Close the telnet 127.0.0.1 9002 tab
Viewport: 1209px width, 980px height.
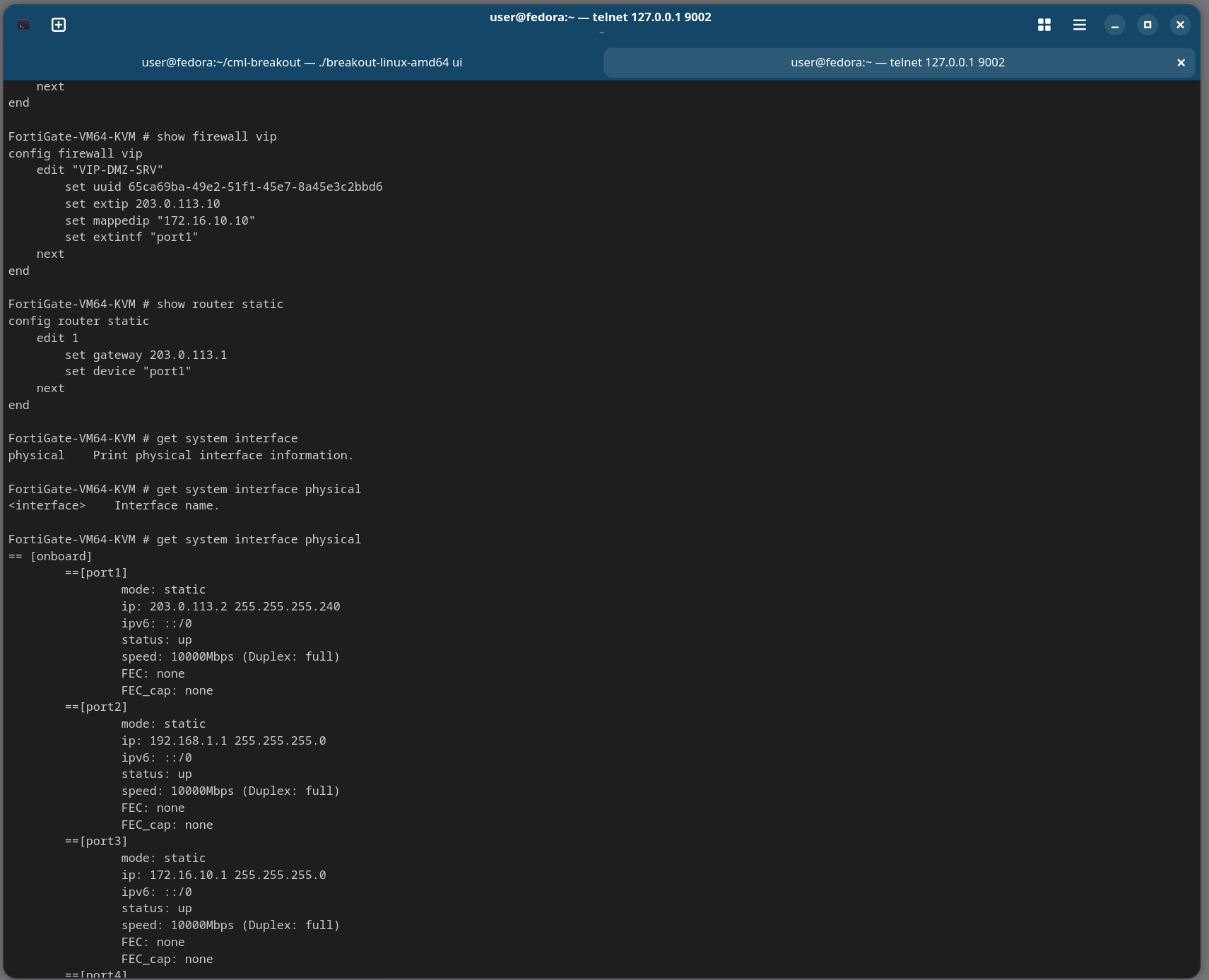pos(1181,63)
